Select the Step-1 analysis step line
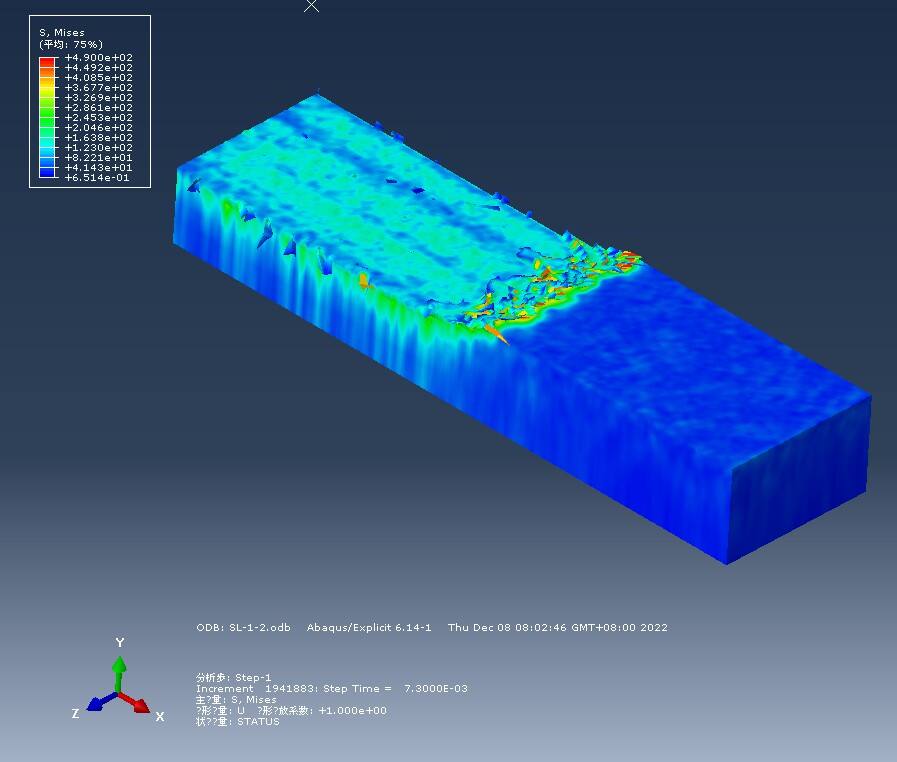 [x=233, y=677]
